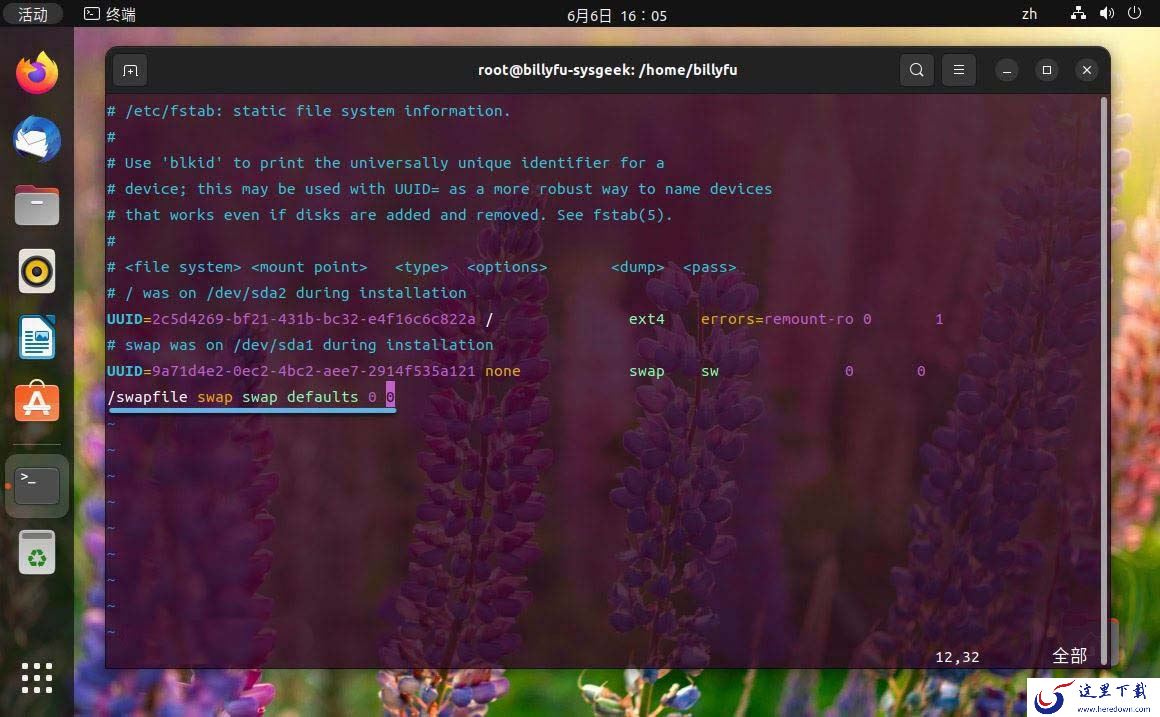Click the '<mount point>' column header
The width and height of the screenshot is (1160, 717).
click(309, 267)
